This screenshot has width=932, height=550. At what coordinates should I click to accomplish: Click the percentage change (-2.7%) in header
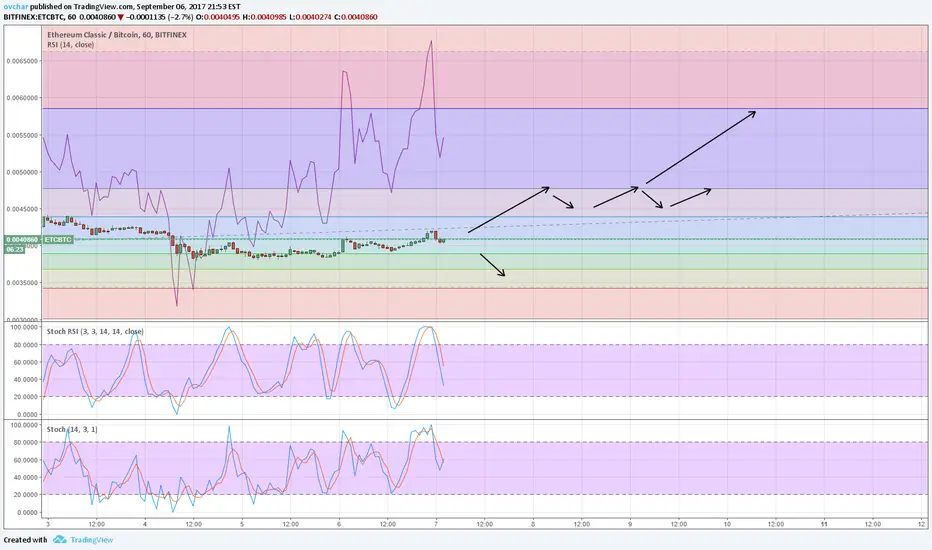click(181, 17)
